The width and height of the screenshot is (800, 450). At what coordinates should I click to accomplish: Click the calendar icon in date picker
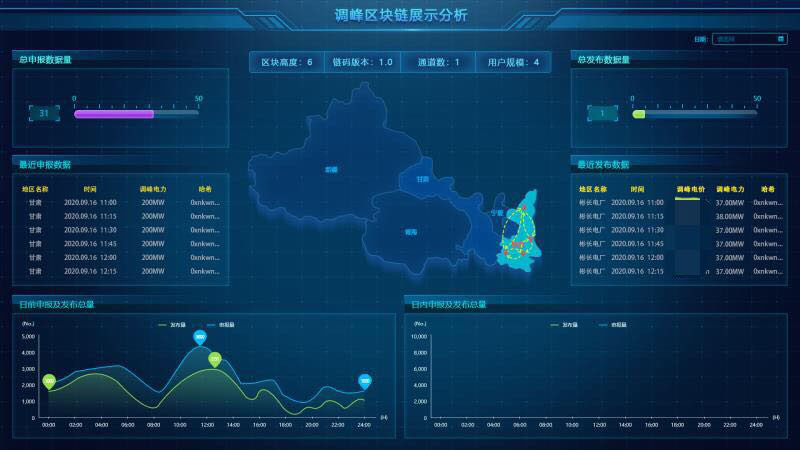782,39
